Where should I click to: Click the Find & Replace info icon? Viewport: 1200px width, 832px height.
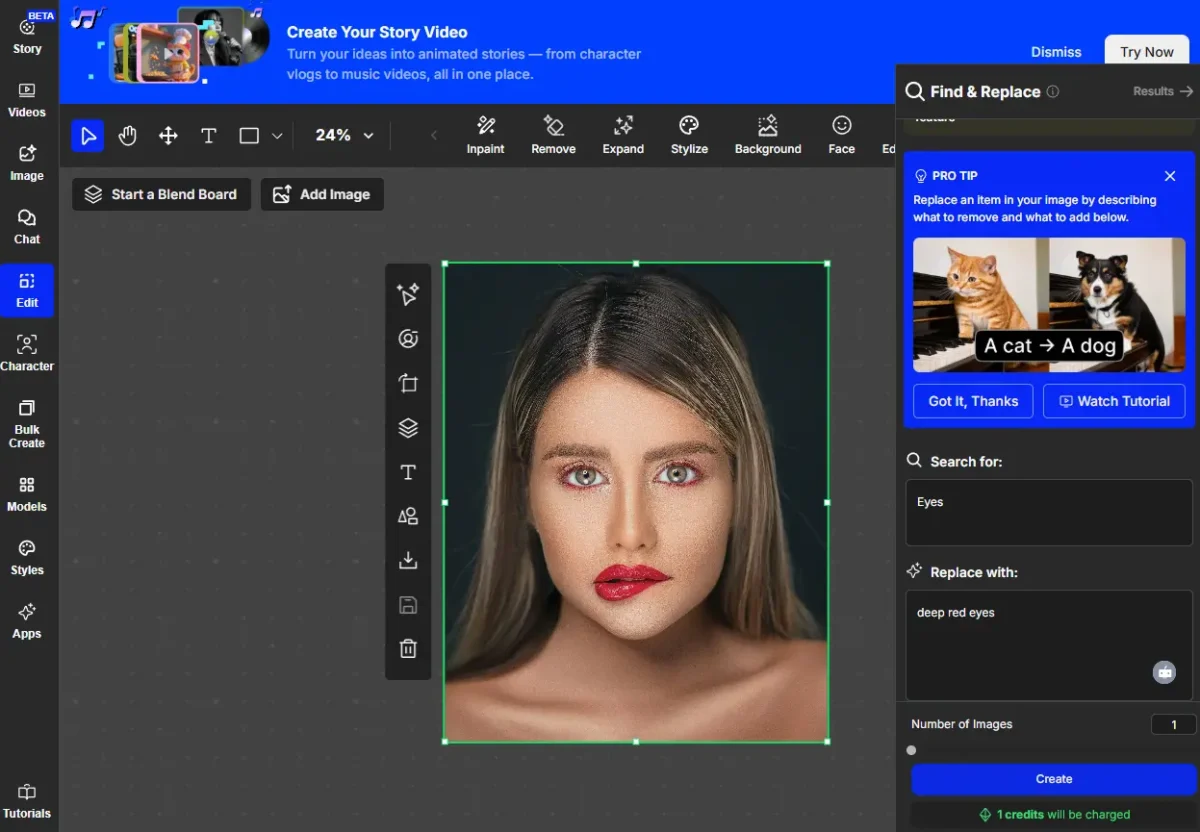pyautogui.click(x=1052, y=92)
